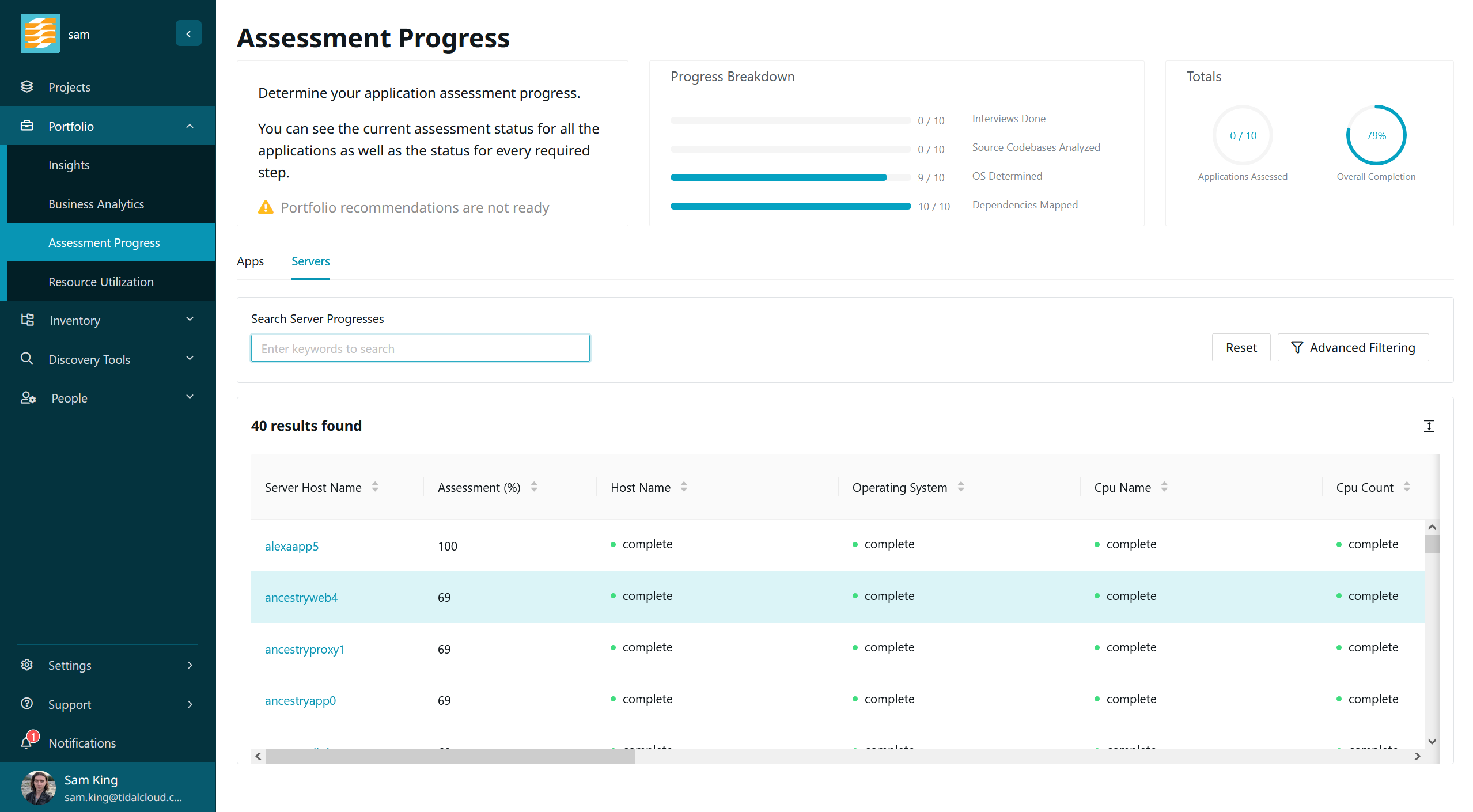This screenshot has width=1473, height=812.
Task: Click the Projects layers icon
Action: click(x=26, y=87)
